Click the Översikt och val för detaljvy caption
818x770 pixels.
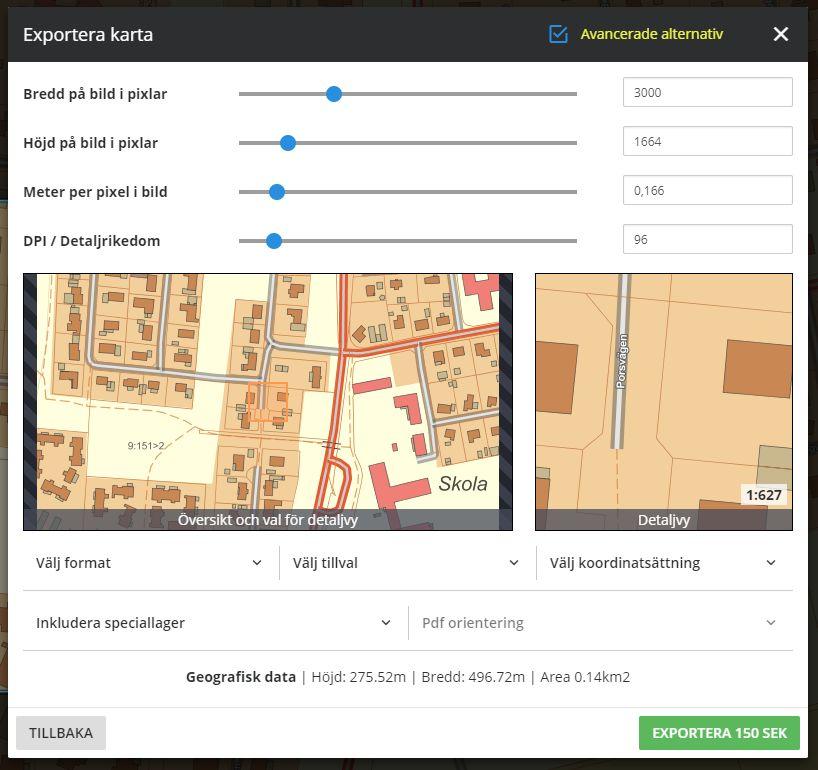268,520
